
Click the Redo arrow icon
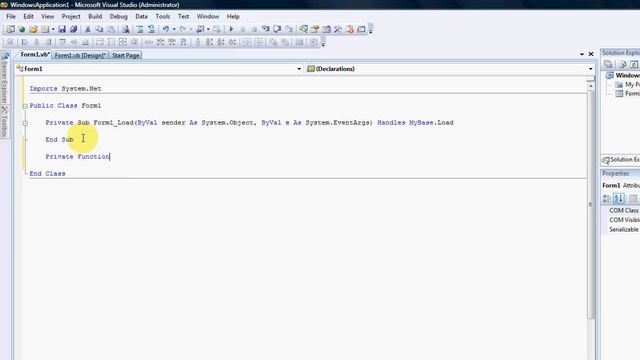click(x=182, y=29)
